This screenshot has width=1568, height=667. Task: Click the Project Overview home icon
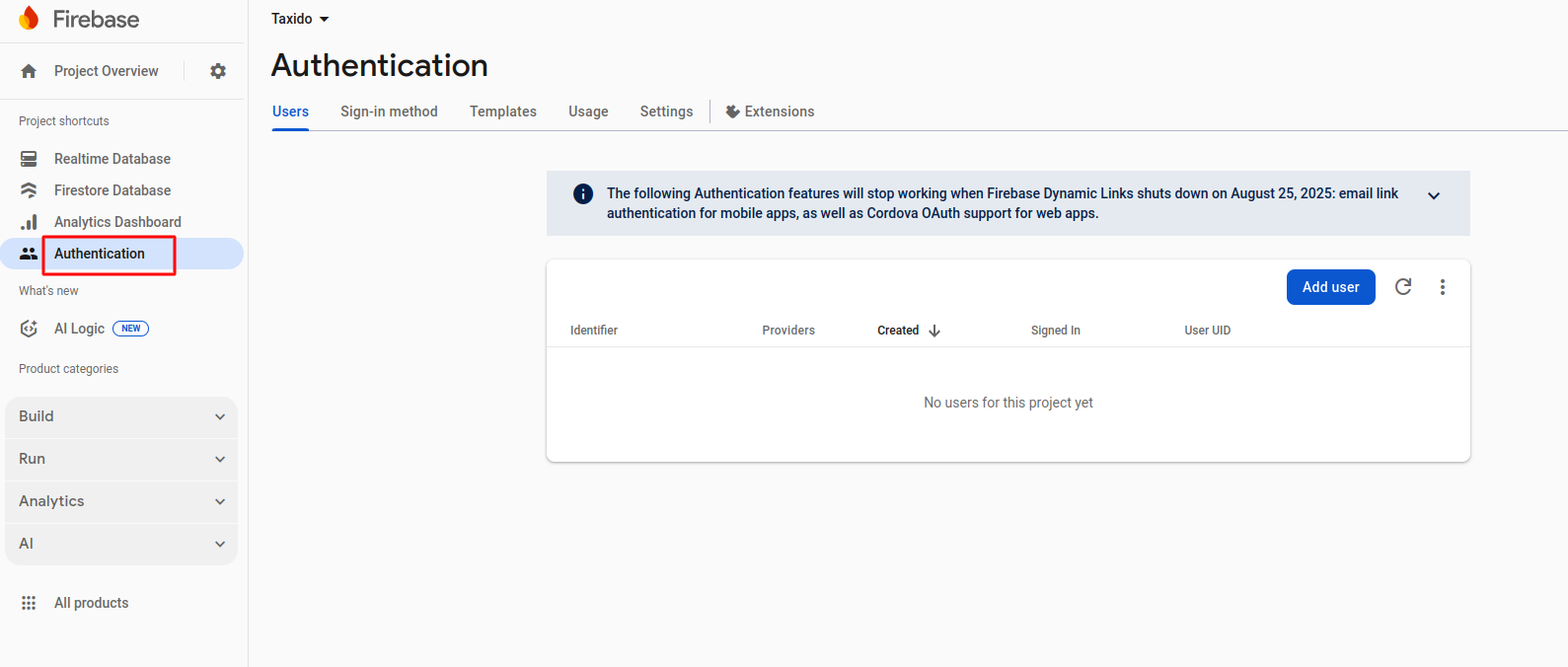pos(29,71)
